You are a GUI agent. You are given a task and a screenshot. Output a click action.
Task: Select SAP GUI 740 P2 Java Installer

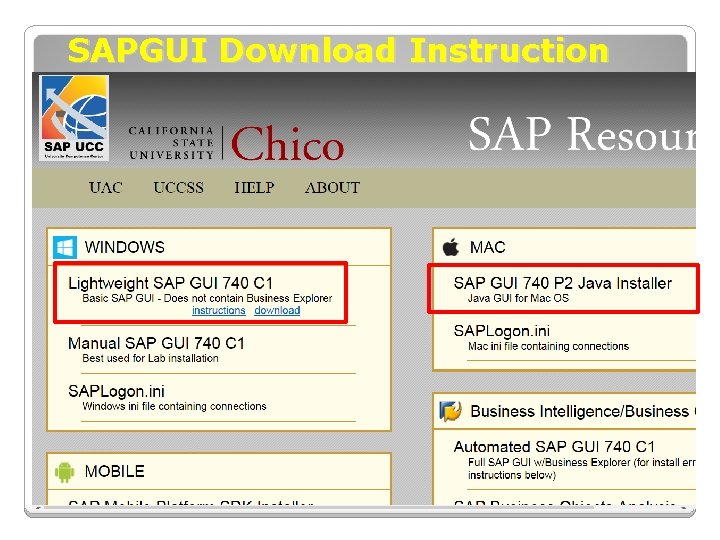pyautogui.click(x=562, y=283)
